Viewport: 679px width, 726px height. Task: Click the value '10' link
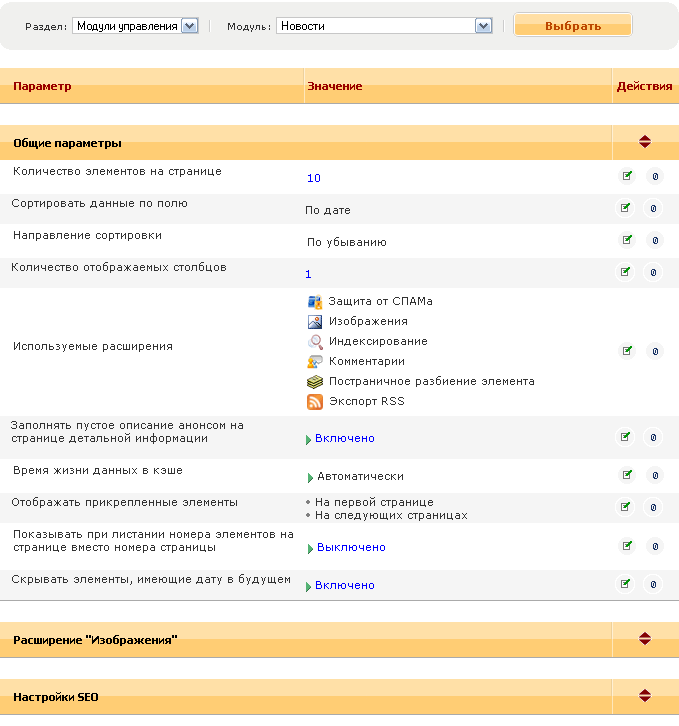(314, 178)
